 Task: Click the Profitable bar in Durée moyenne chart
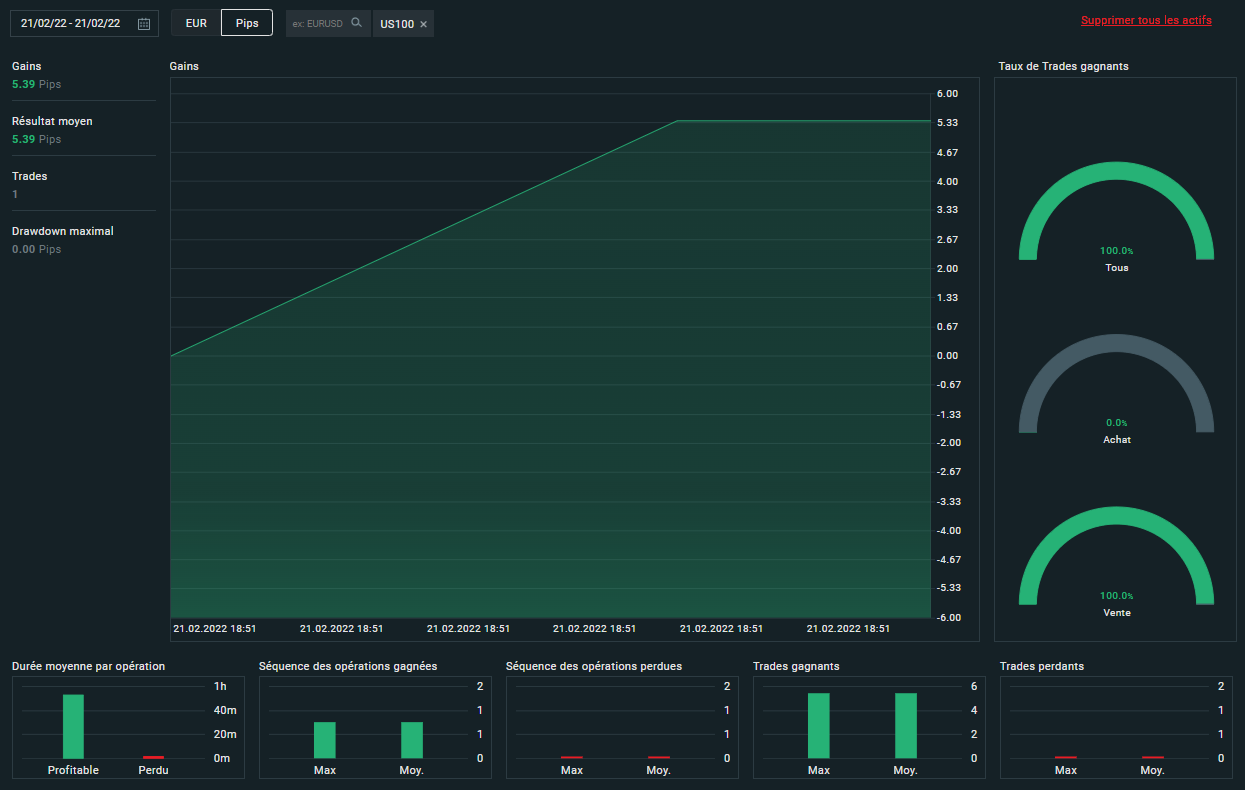tap(73, 726)
